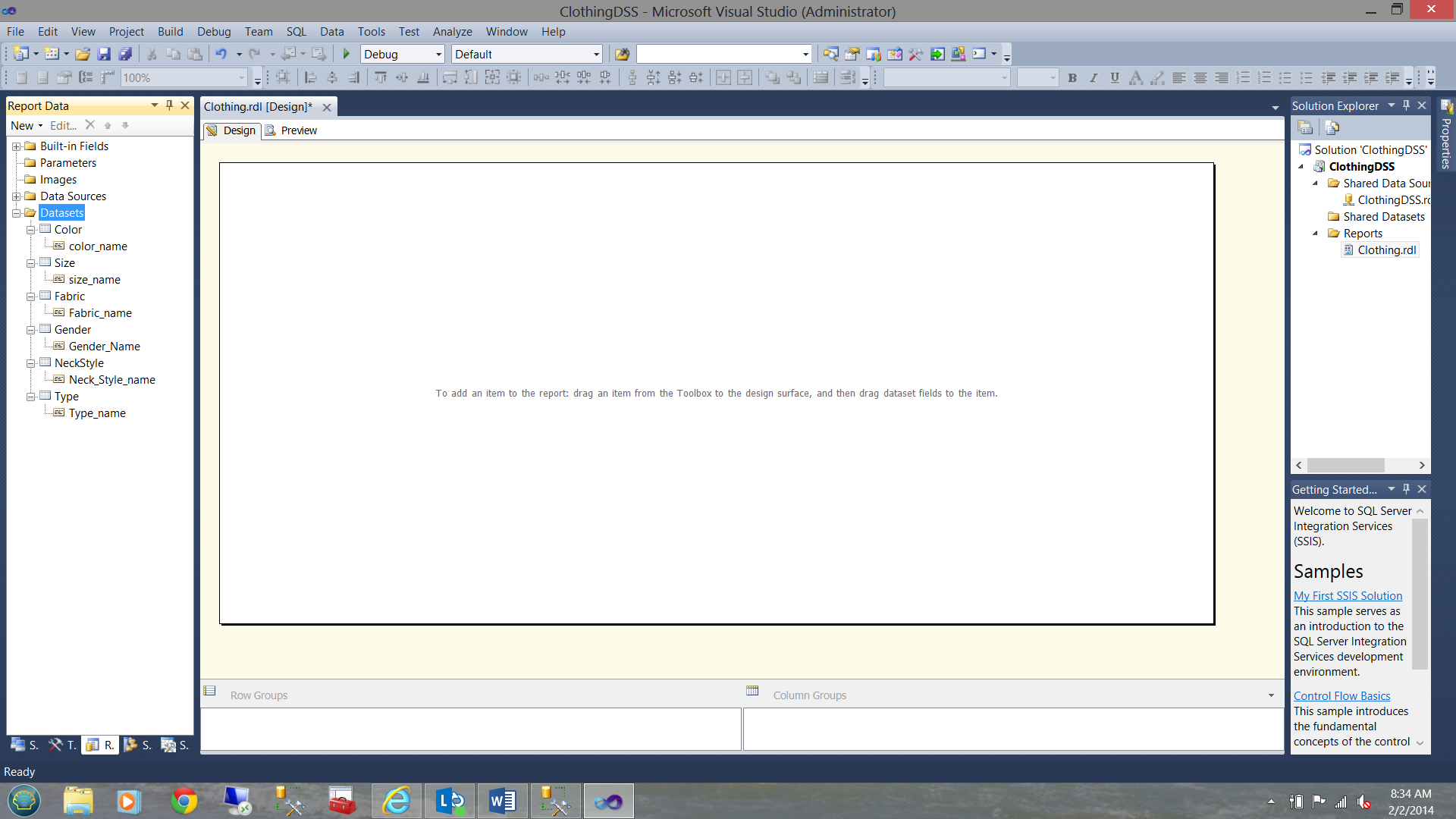Collapse the Color dataset node
The width and height of the screenshot is (1456, 819).
31,230
